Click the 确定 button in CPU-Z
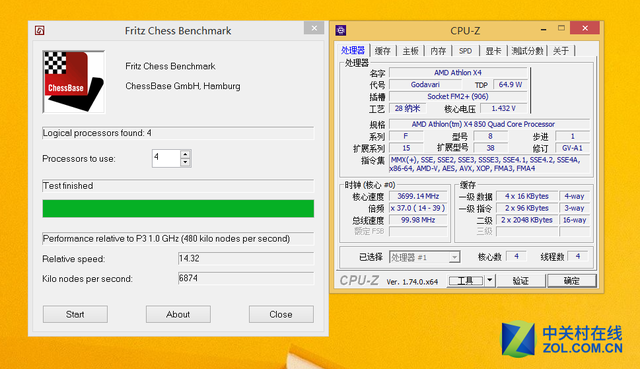The image size is (640, 369). (571, 281)
